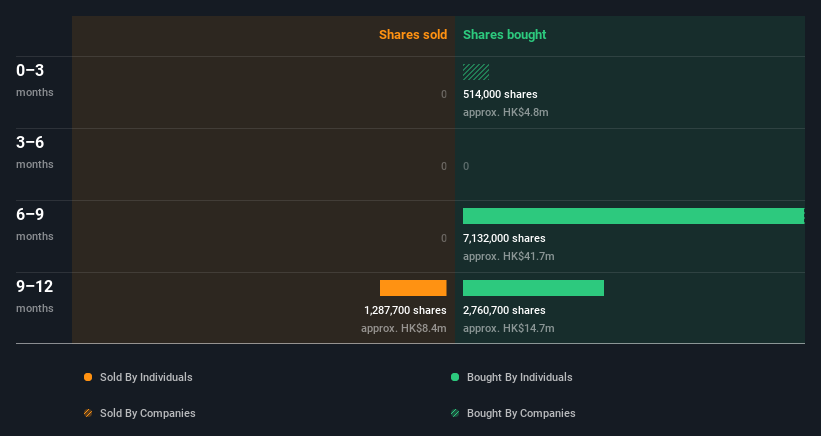The width and height of the screenshot is (821, 436).
Task: Click the zero sold value in 0–3 months
Action: point(443,94)
